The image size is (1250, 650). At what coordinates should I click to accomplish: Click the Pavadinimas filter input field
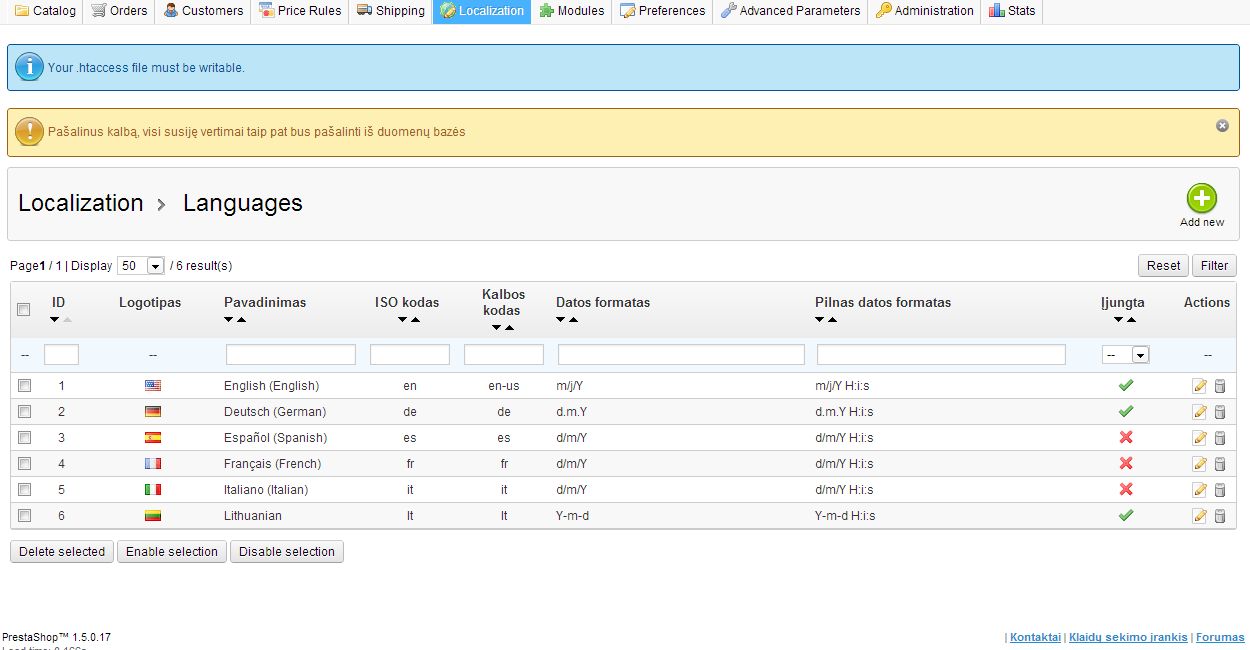290,355
